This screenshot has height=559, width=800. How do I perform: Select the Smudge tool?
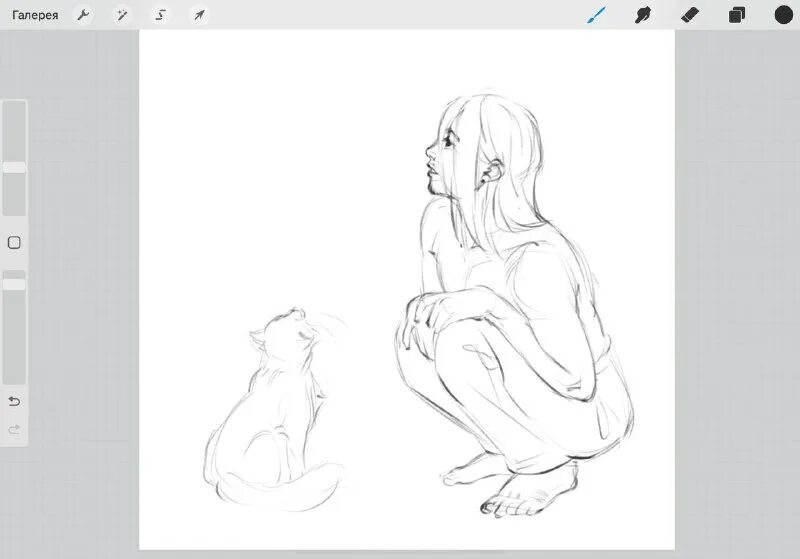click(x=643, y=15)
